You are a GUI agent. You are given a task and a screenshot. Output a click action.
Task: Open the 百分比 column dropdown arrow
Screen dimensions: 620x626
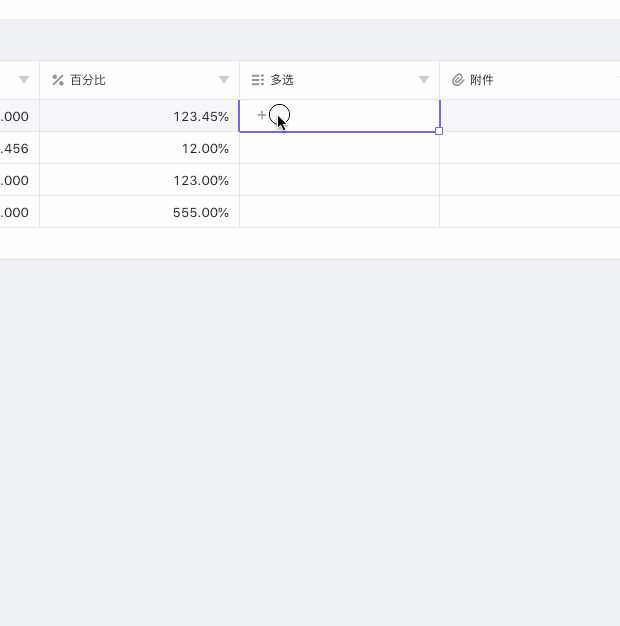click(224, 80)
